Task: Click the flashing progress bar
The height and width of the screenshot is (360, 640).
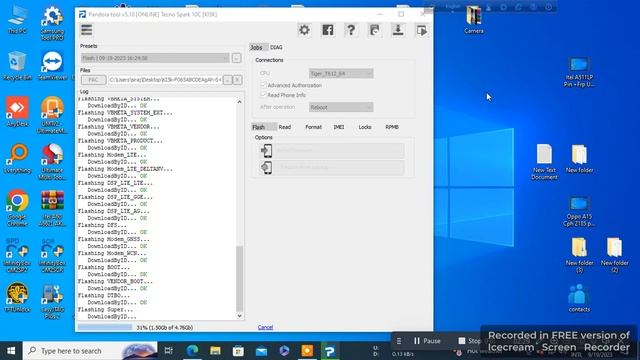Action: click(x=105, y=327)
